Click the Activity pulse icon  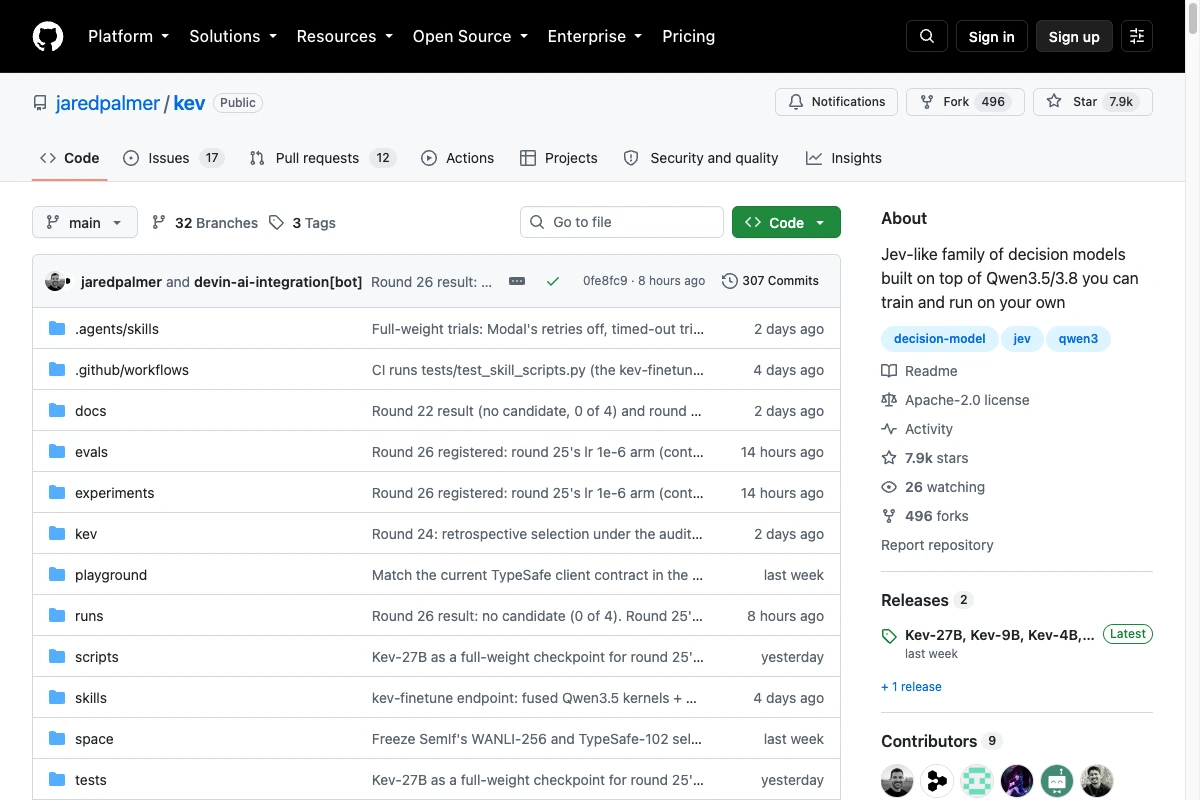889,429
